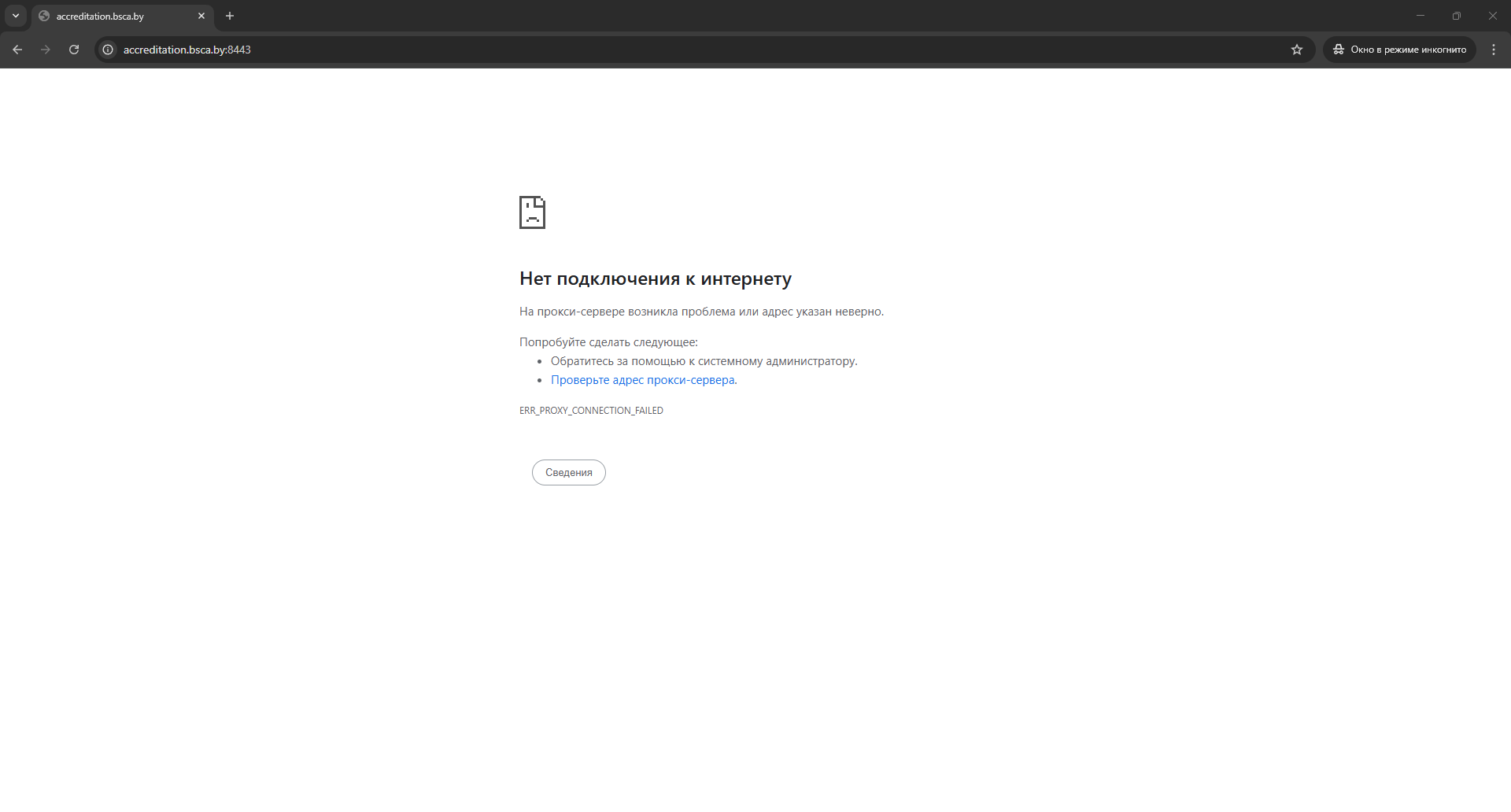Click the ERR_PROXY_CONNECTION_FAILED error code
1511x812 pixels.
(x=591, y=411)
